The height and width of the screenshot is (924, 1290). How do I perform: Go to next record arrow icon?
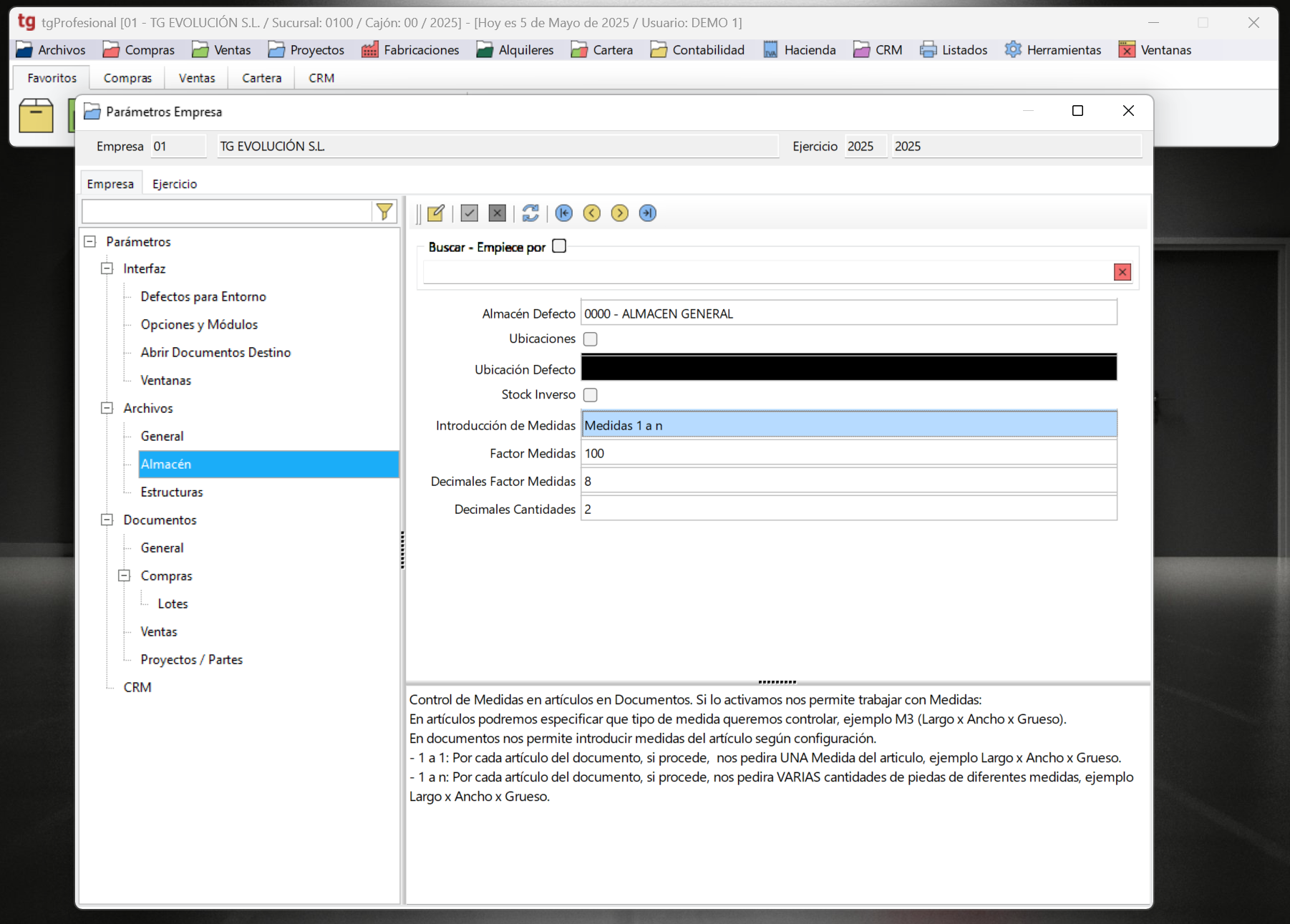click(620, 213)
